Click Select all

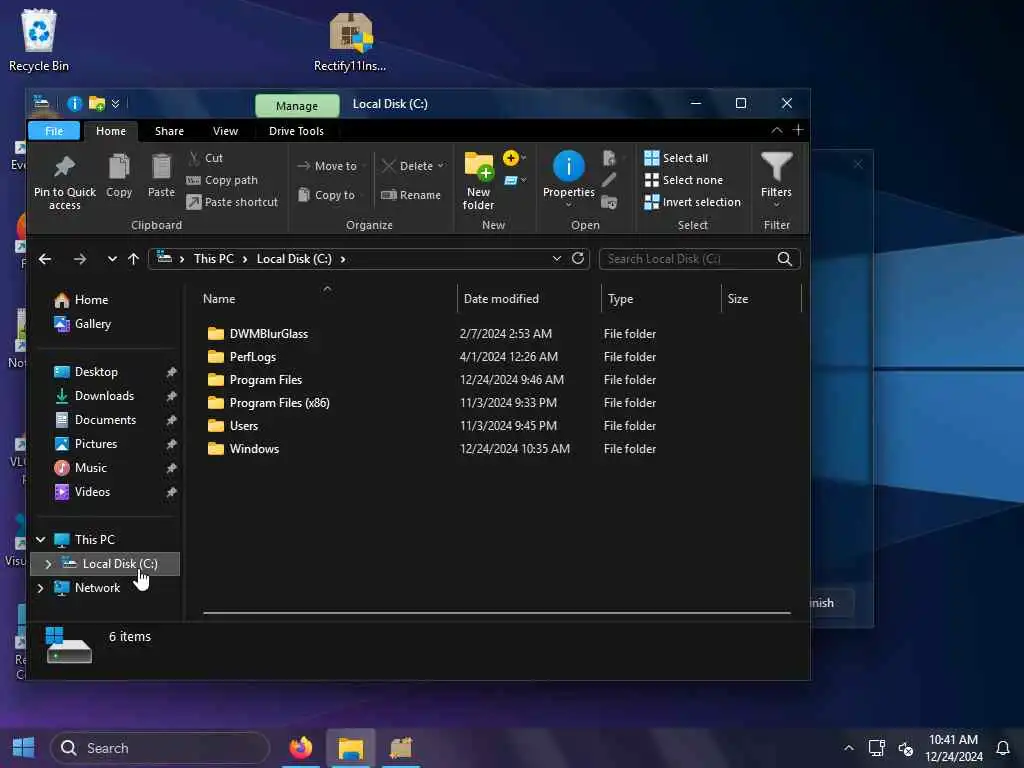point(676,158)
